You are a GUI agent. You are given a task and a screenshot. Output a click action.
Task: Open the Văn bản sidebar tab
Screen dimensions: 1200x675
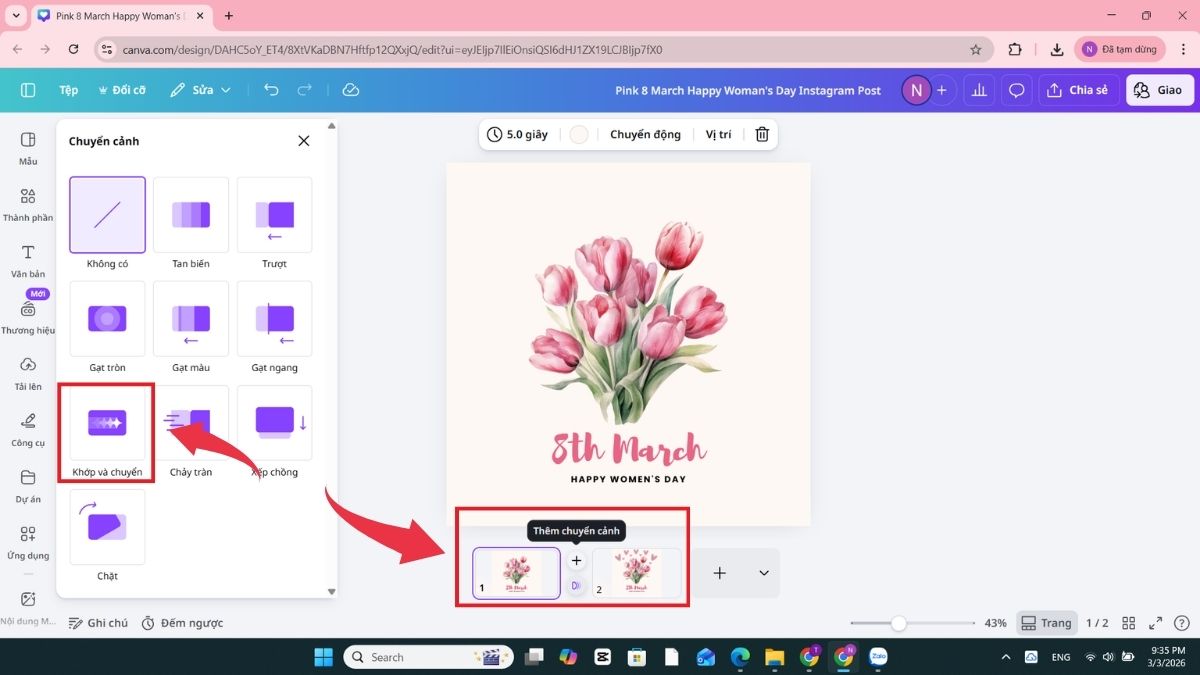tap(28, 260)
